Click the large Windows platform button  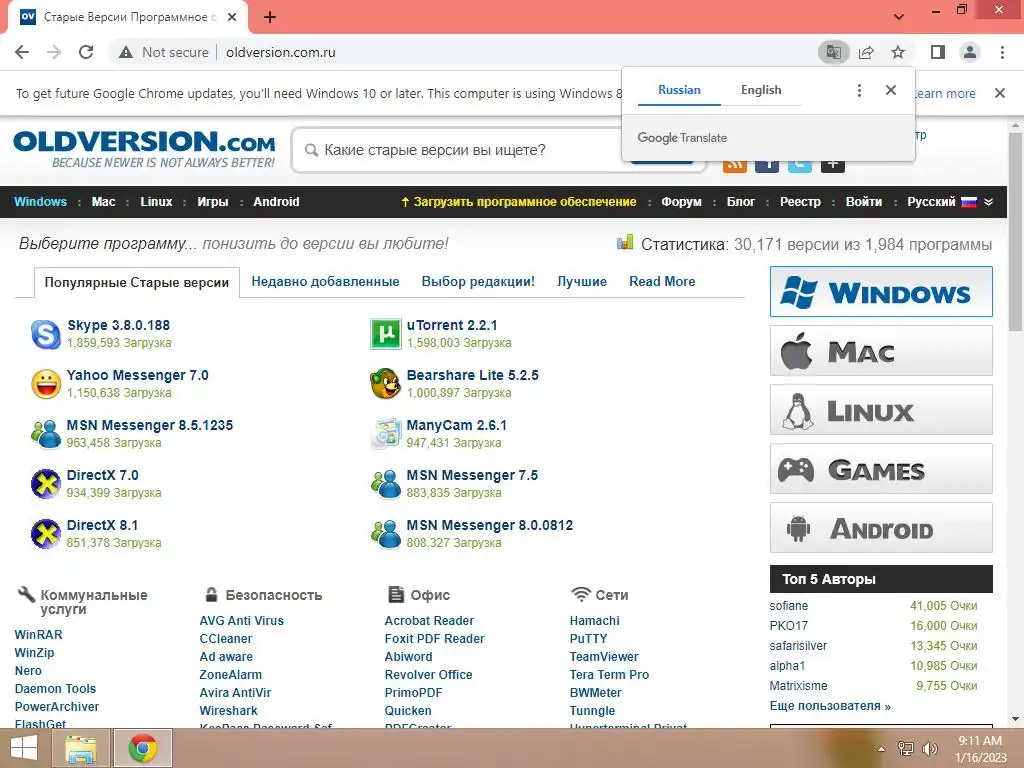pos(881,291)
